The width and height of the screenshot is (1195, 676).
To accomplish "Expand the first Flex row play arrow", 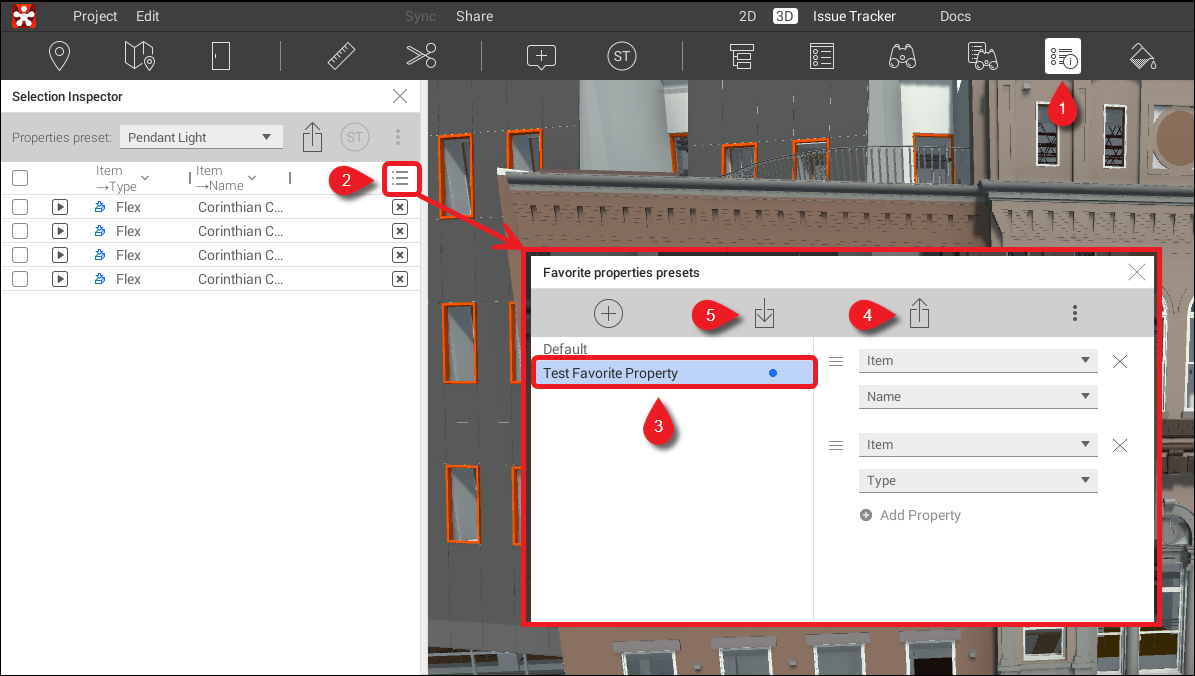I will [60, 207].
